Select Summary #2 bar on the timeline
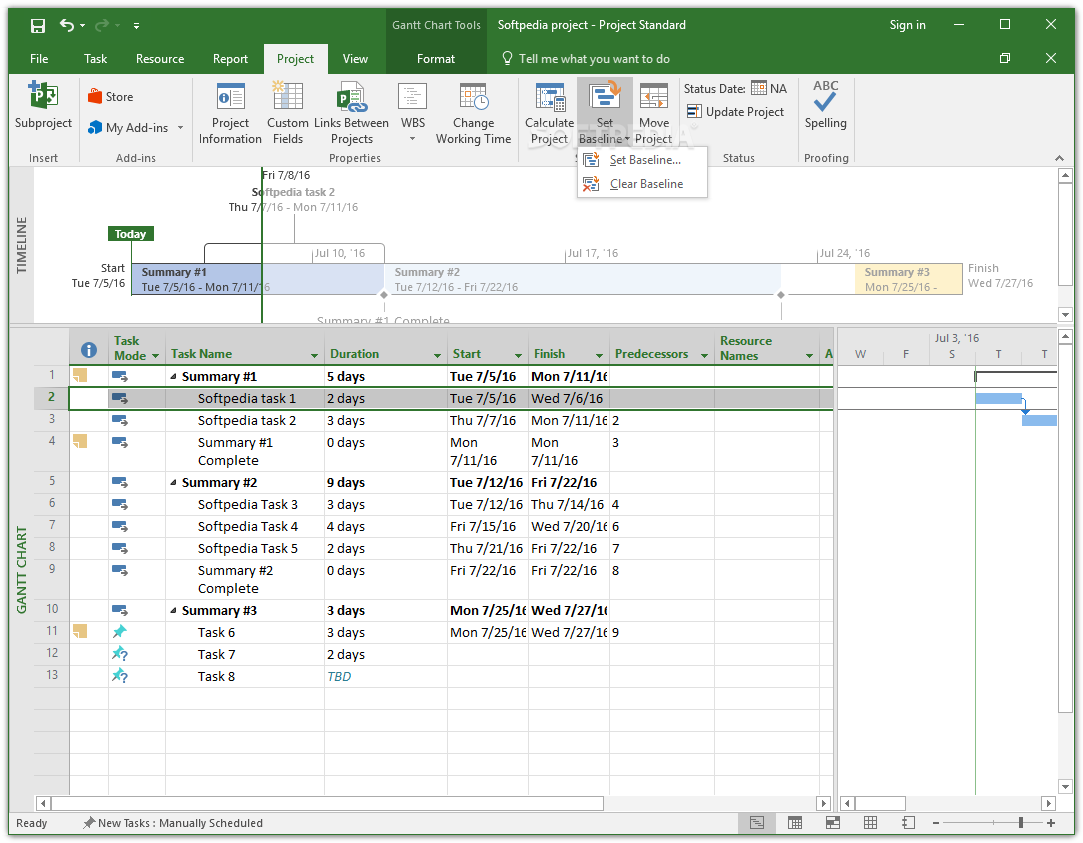The image size is (1083, 843). coord(582,280)
